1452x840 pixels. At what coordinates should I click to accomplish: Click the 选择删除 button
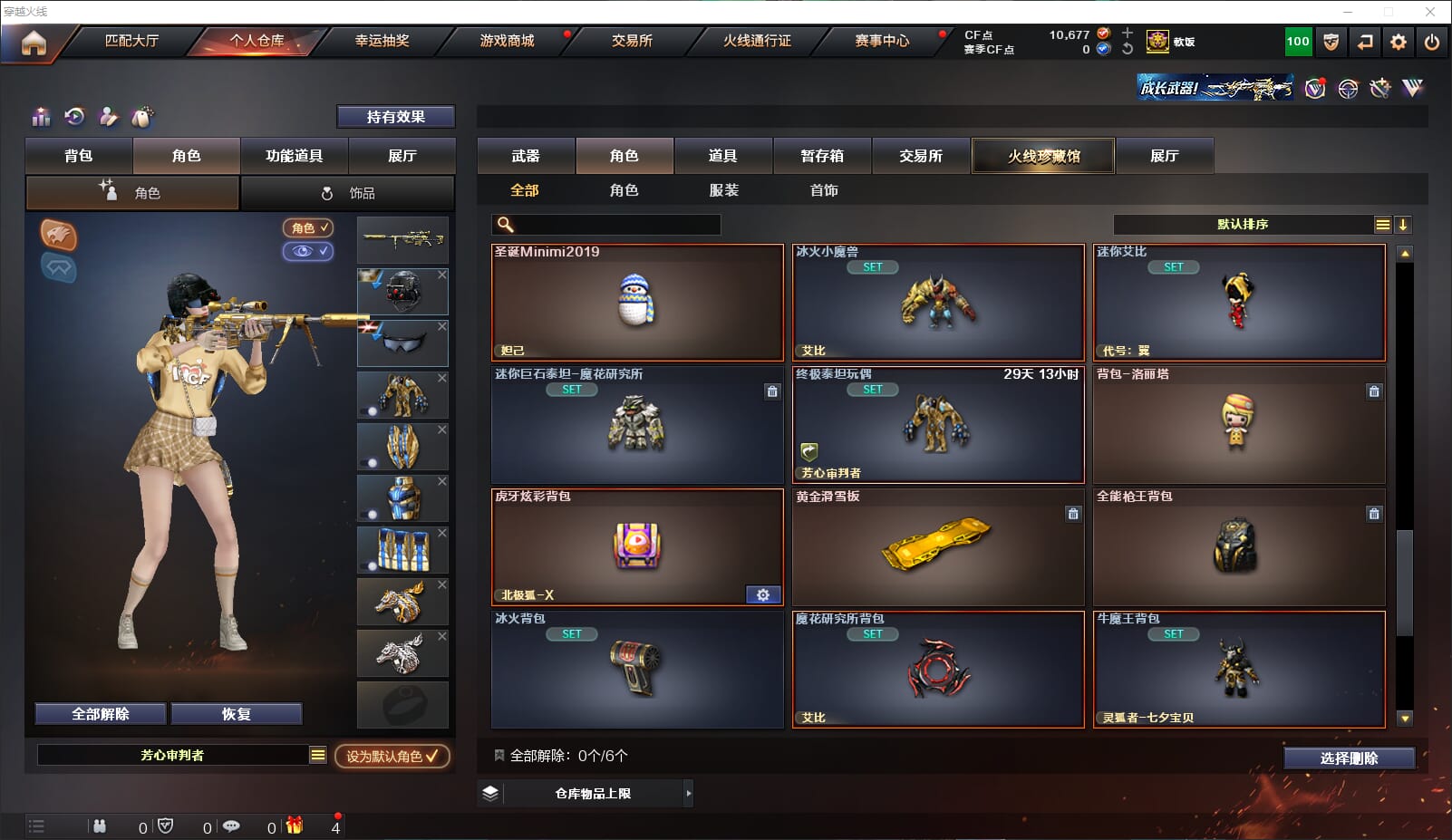click(1349, 758)
